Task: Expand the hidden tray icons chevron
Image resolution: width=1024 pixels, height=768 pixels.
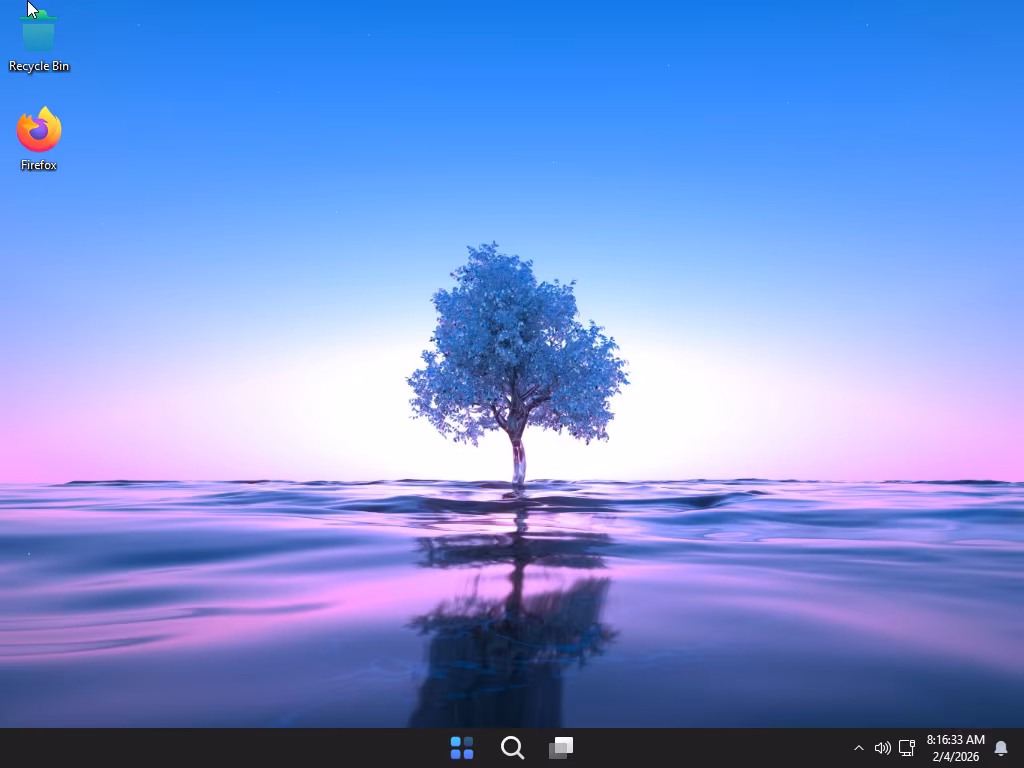Action: (858, 748)
